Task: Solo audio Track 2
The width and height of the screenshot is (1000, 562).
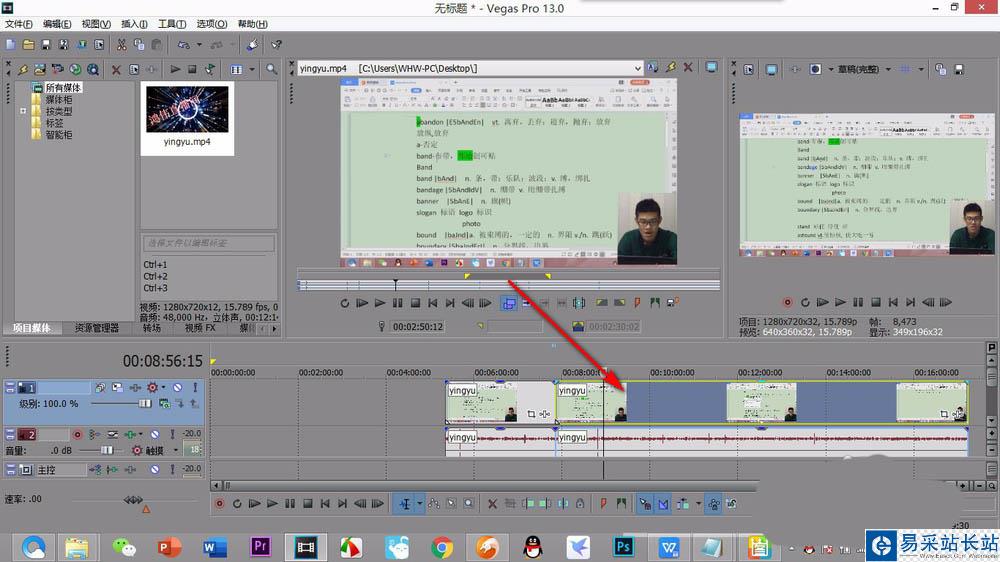Action: [x=172, y=434]
